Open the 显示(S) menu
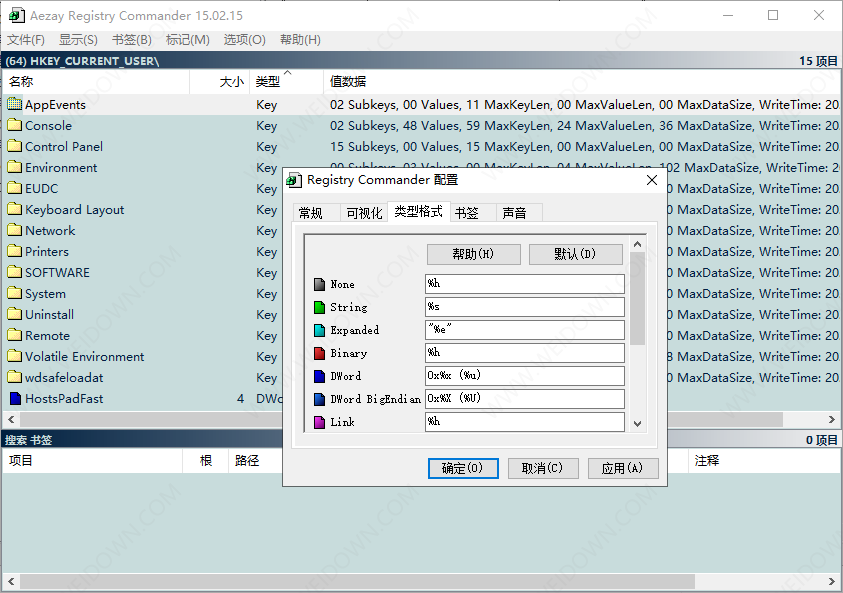This screenshot has width=843, height=593. point(78,40)
